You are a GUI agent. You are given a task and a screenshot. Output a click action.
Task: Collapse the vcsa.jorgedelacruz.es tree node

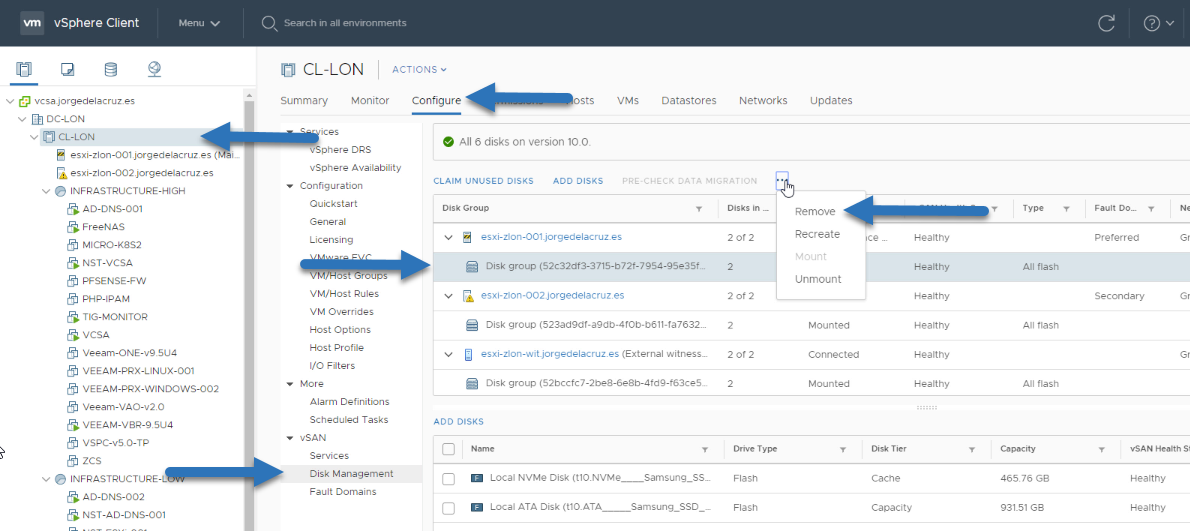[x=10, y=101]
